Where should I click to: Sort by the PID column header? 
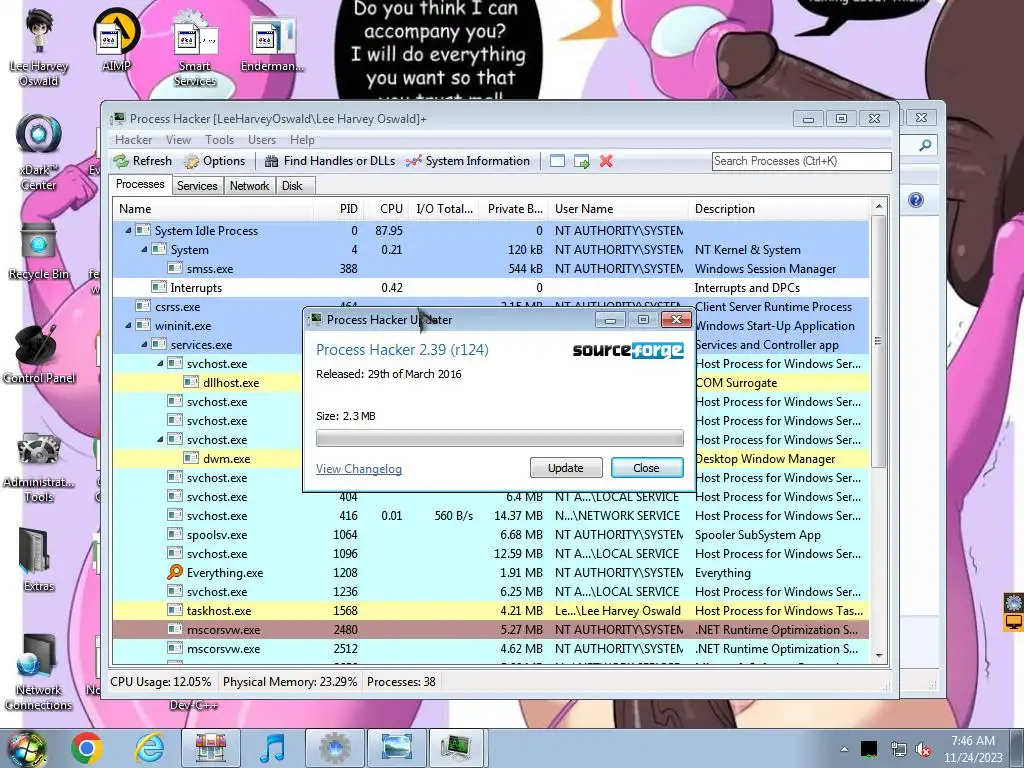(x=339, y=209)
